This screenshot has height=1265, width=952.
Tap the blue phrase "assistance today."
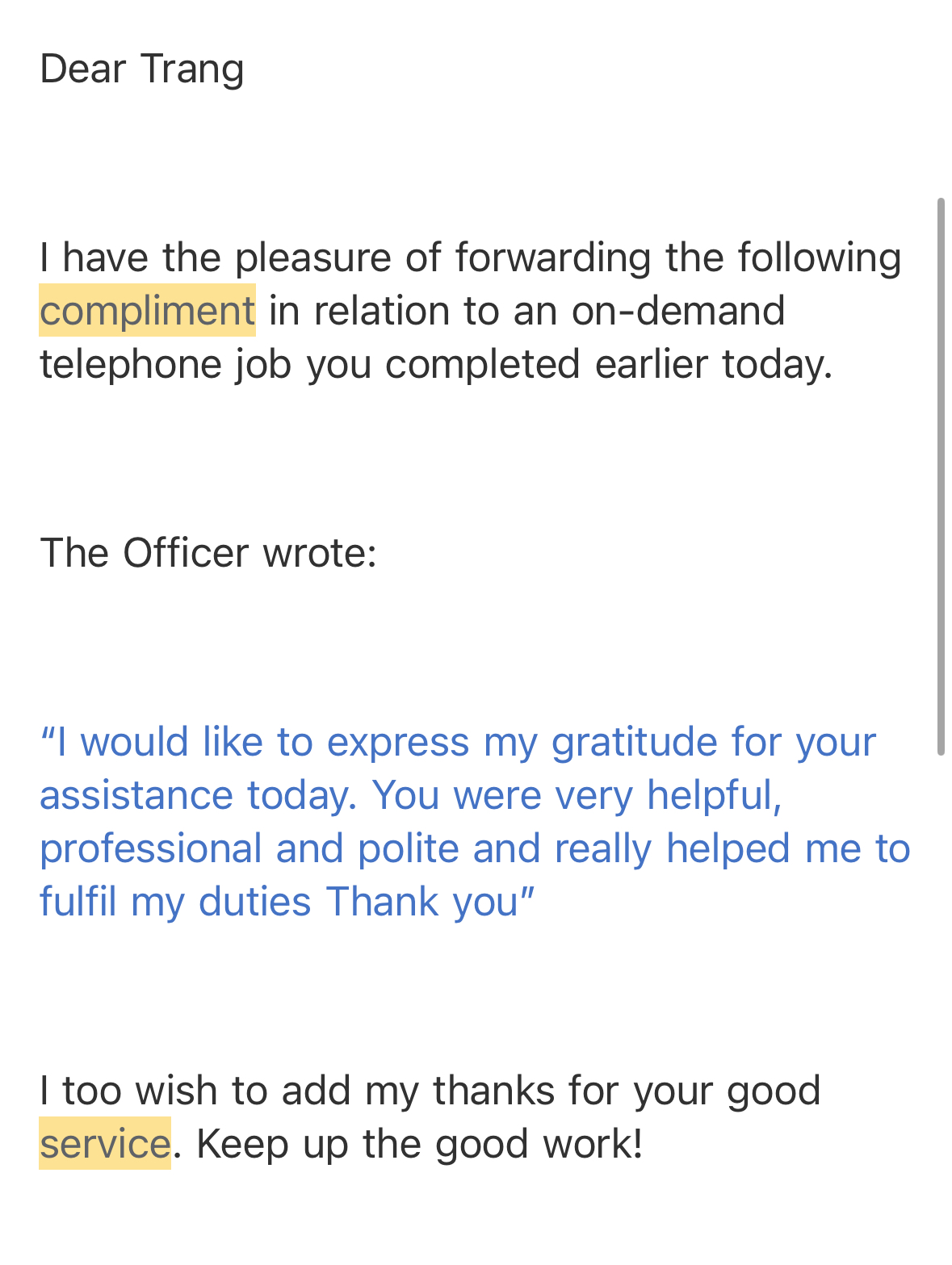(199, 795)
